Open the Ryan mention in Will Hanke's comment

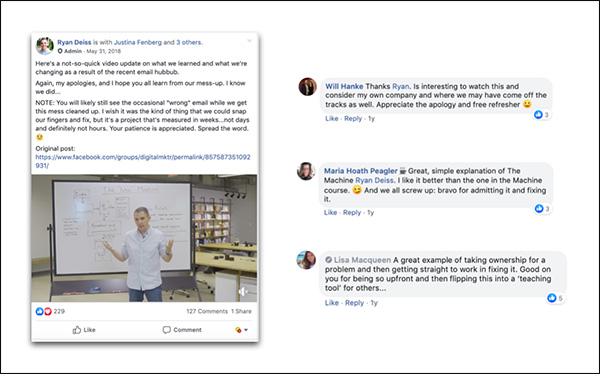[x=400, y=86]
